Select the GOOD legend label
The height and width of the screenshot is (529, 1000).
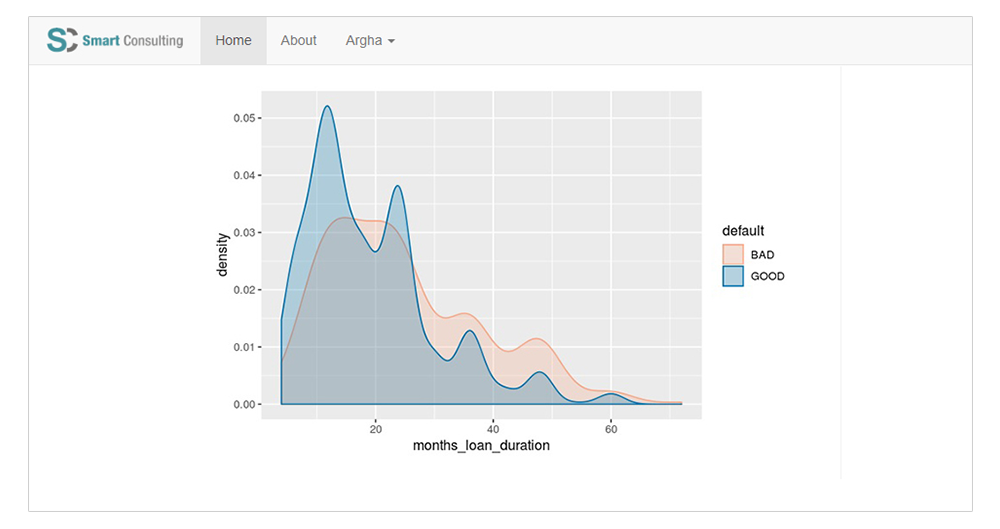[767, 276]
